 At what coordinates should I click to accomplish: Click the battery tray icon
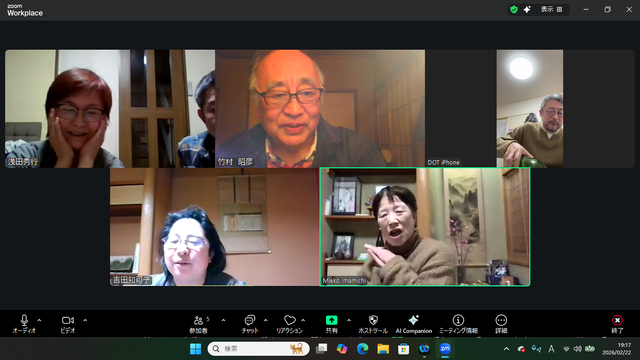tap(590, 349)
